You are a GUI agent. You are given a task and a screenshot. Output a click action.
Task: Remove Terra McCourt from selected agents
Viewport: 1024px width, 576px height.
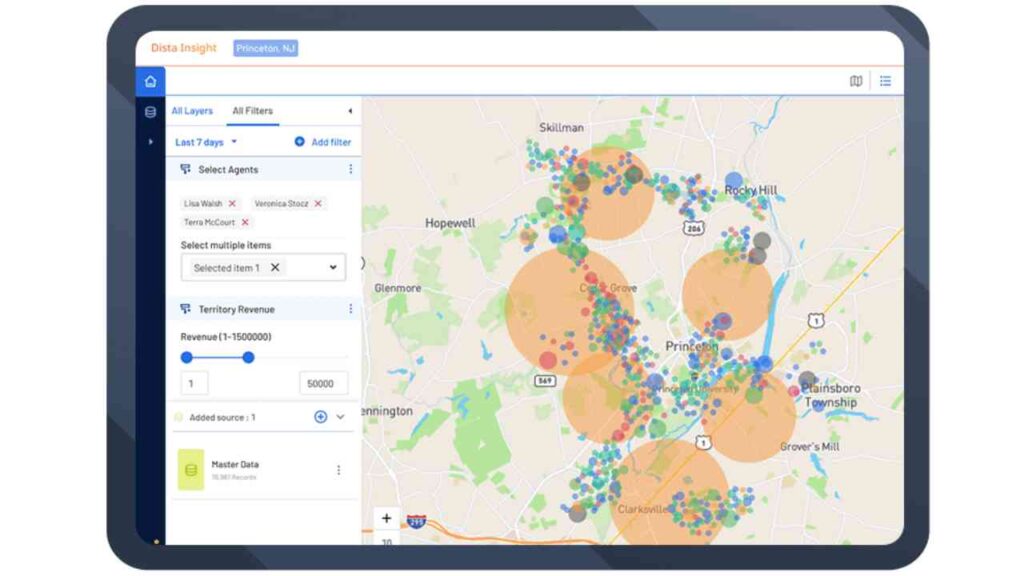[247, 222]
